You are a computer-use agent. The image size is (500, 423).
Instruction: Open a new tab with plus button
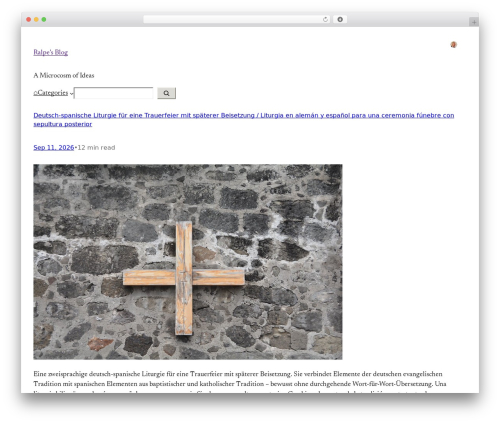(x=474, y=22)
